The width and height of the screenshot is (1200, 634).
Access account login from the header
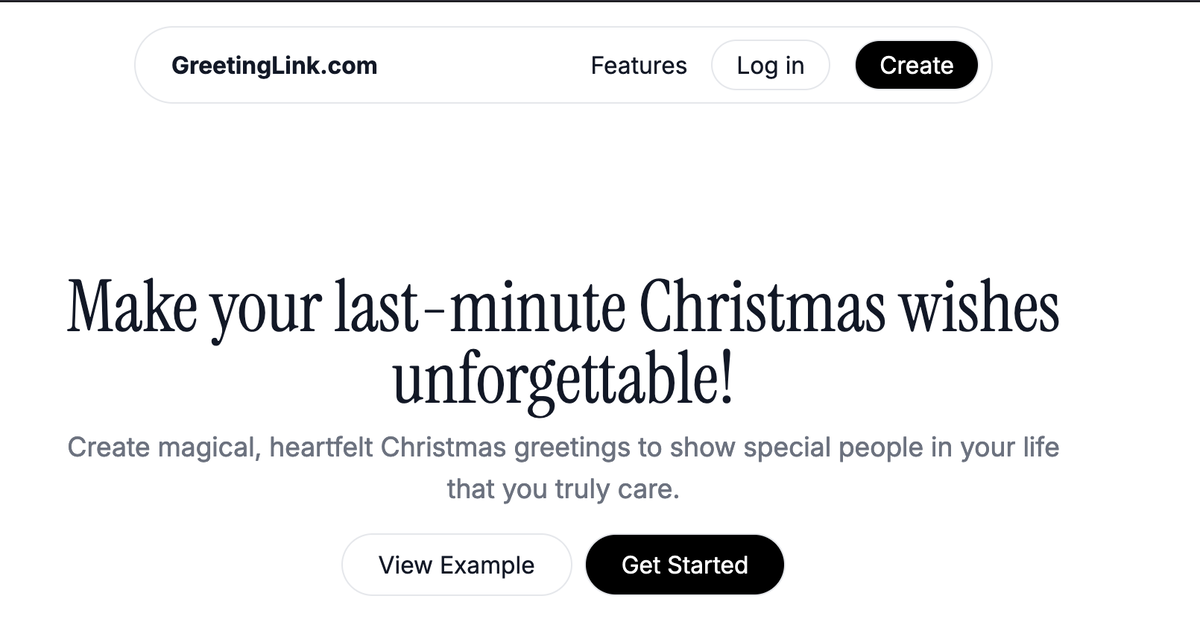[x=770, y=65]
